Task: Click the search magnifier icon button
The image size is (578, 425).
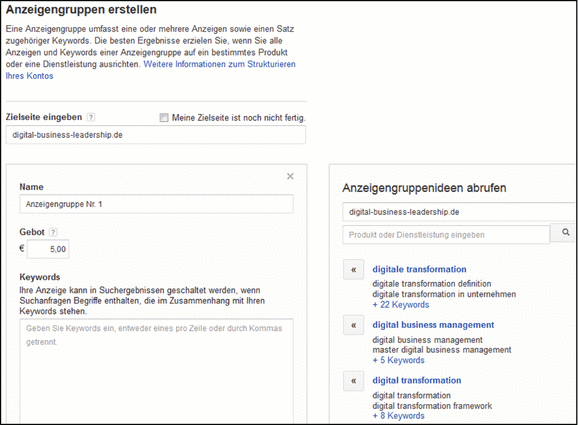Action: click(564, 233)
